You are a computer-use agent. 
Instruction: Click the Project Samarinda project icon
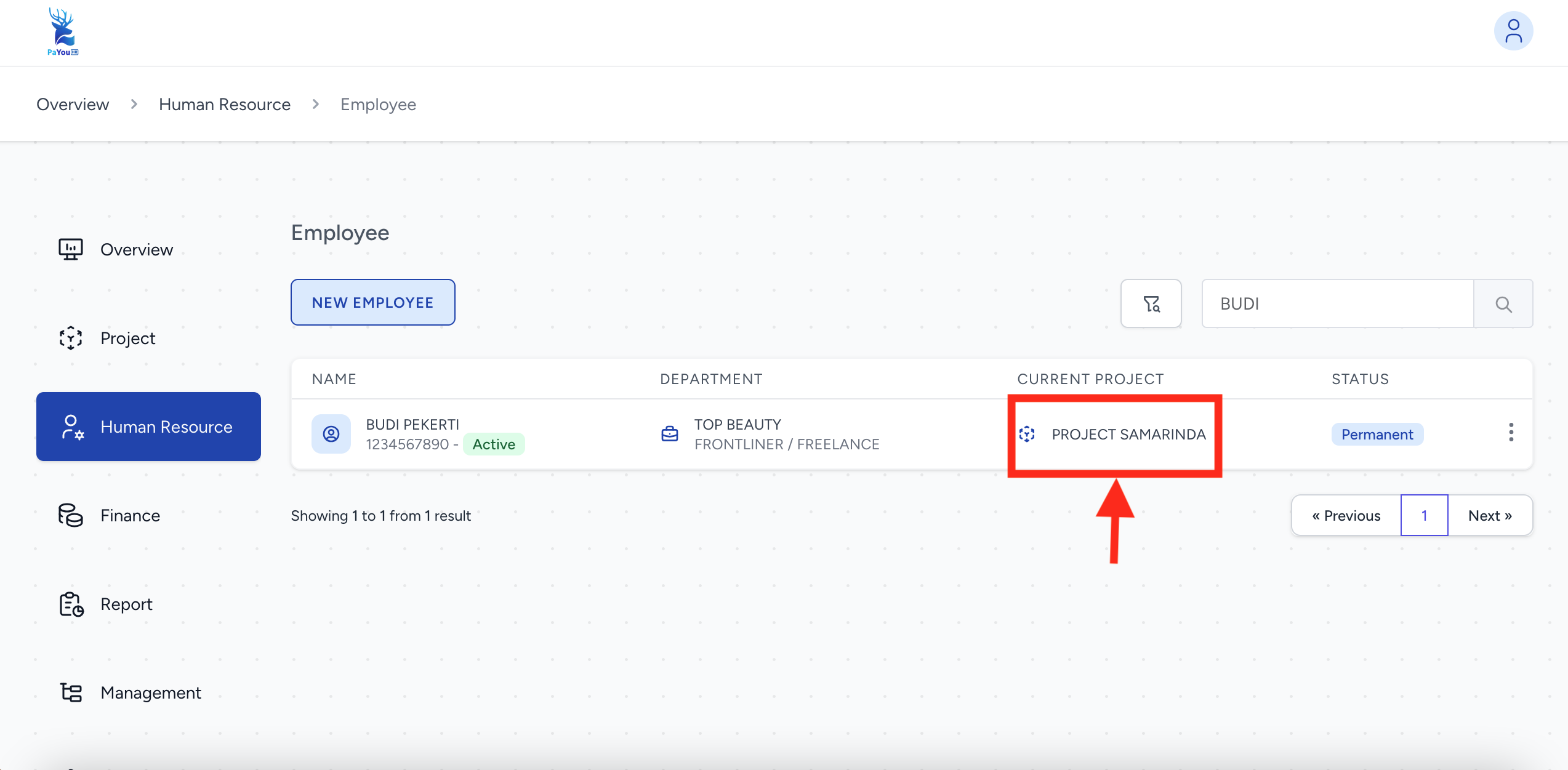(1026, 434)
